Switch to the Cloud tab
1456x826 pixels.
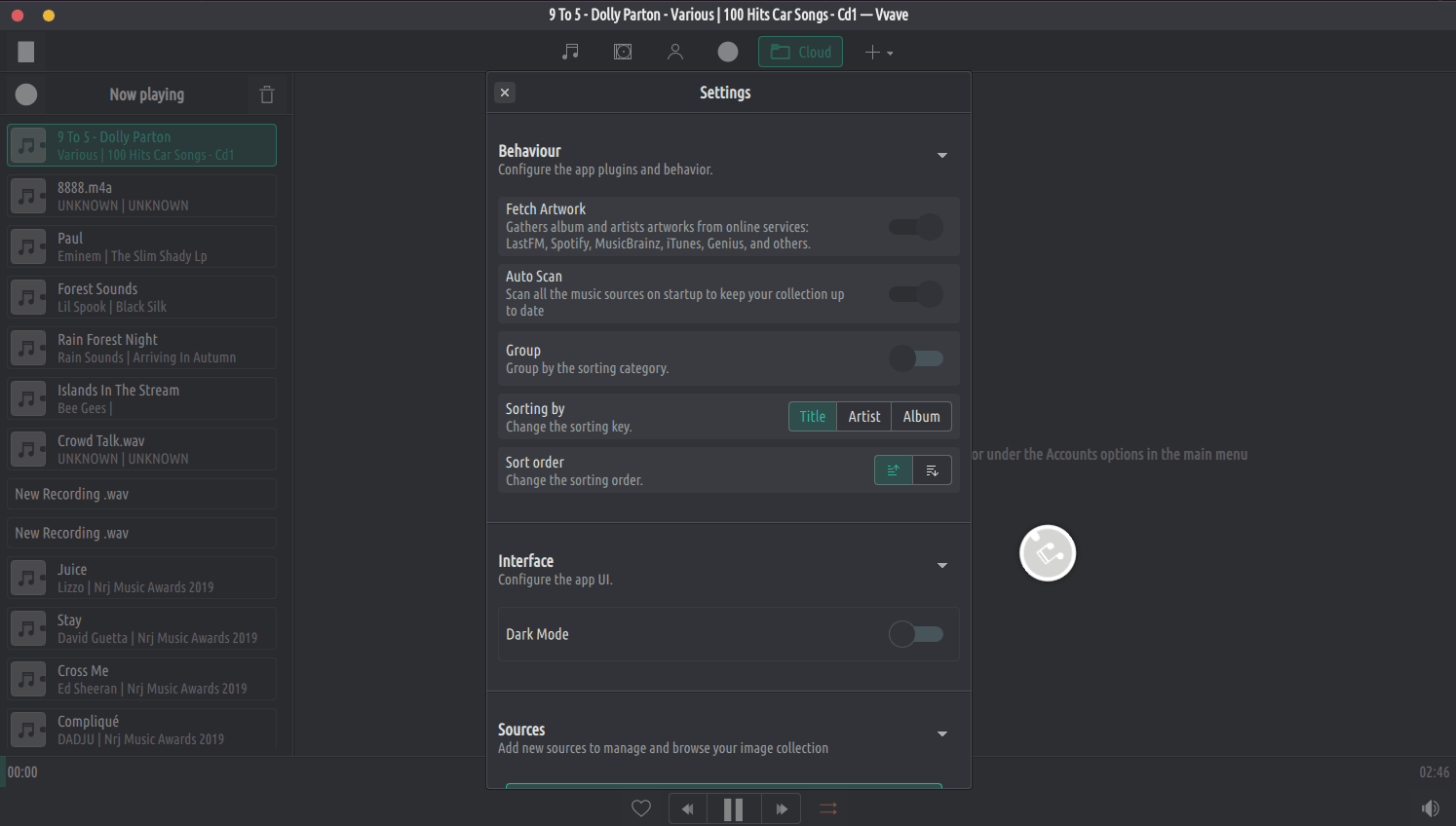[x=800, y=53]
